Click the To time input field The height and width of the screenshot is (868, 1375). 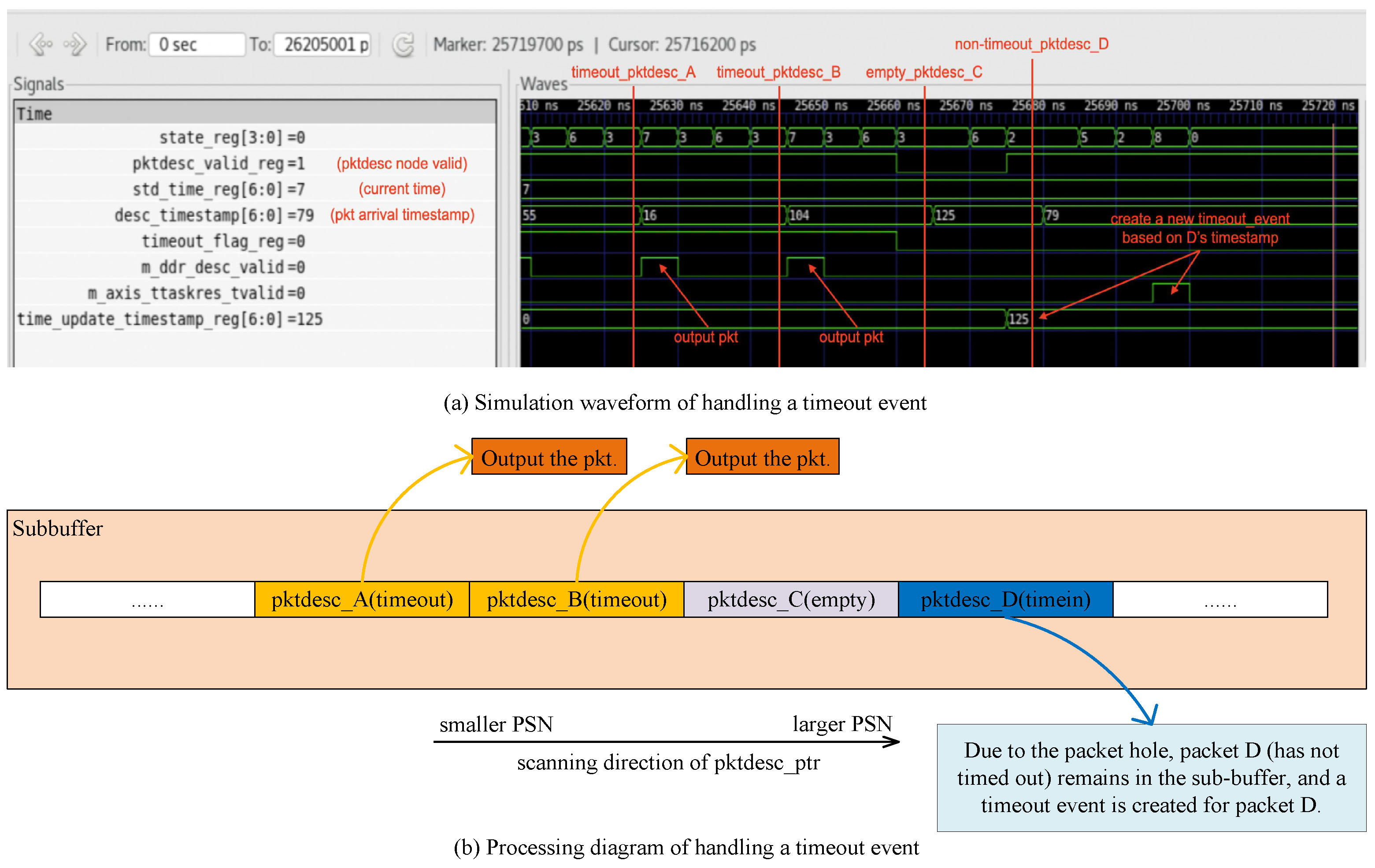coord(322,44)
